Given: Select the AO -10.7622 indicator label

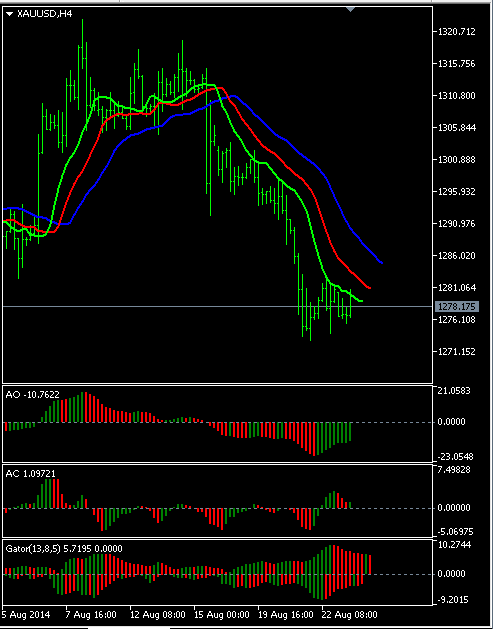Looking at the screenshot, I should point(32,395).
